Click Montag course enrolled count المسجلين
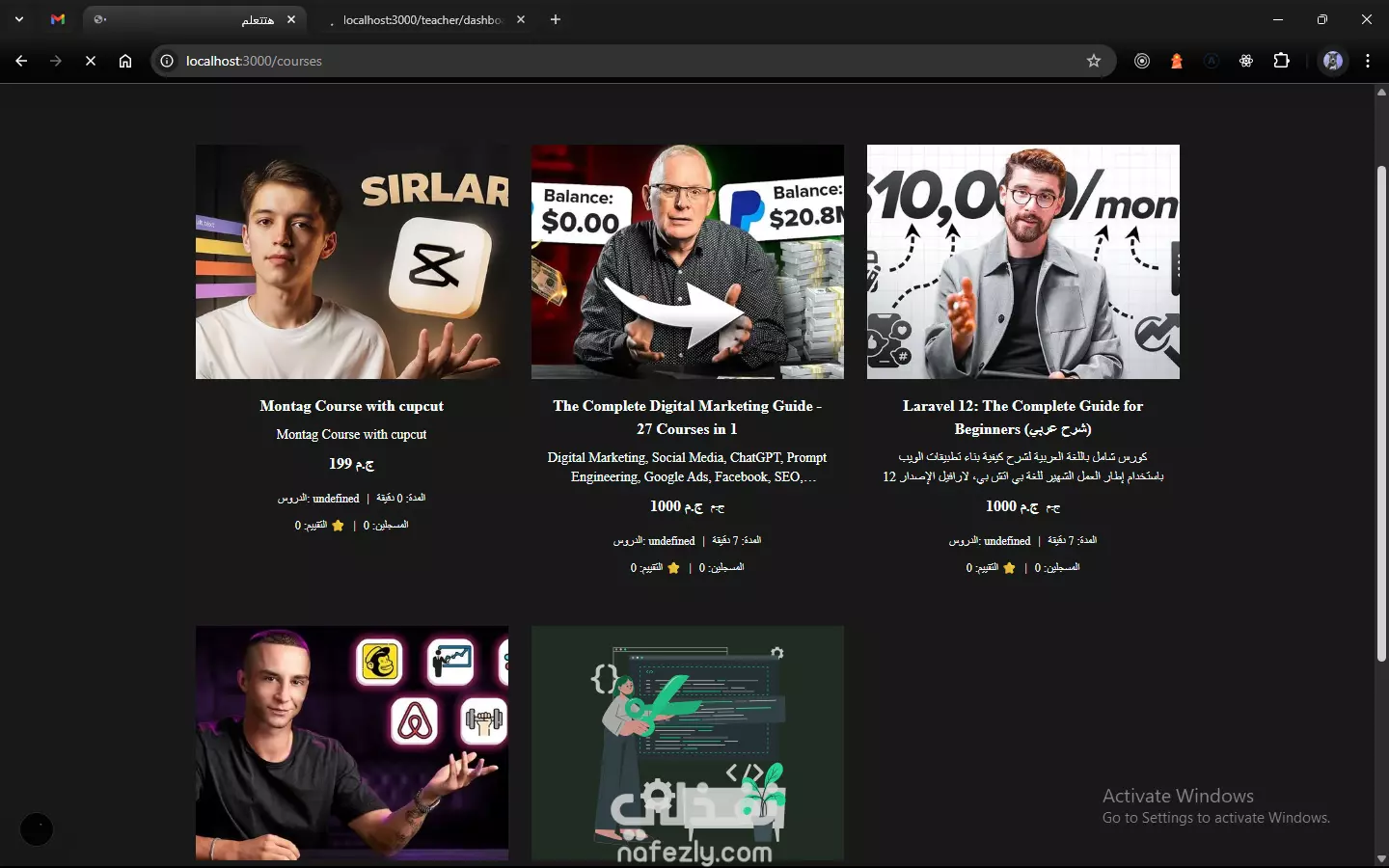Screen dimensions: 1389x868 click(386, 526)
